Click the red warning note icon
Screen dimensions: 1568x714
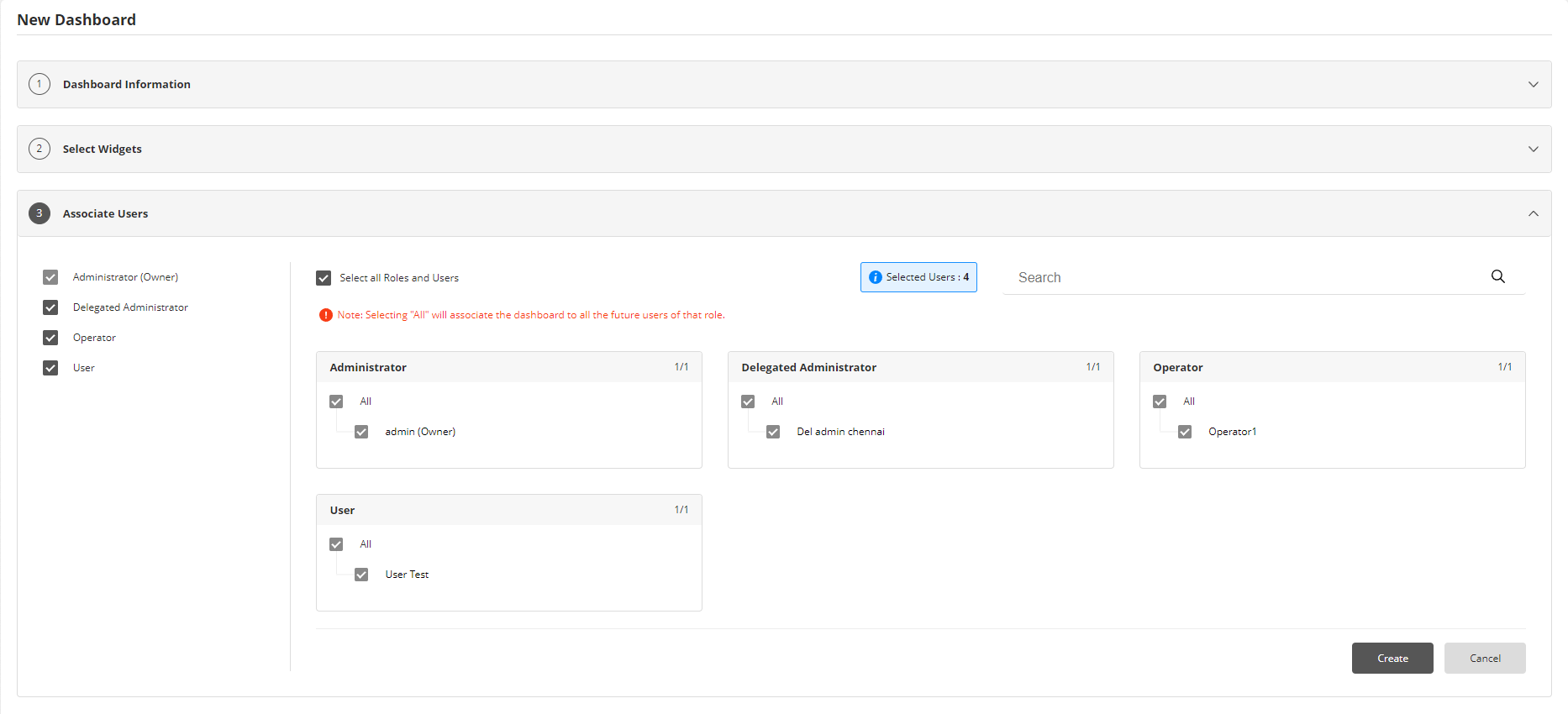click(325, 315)
